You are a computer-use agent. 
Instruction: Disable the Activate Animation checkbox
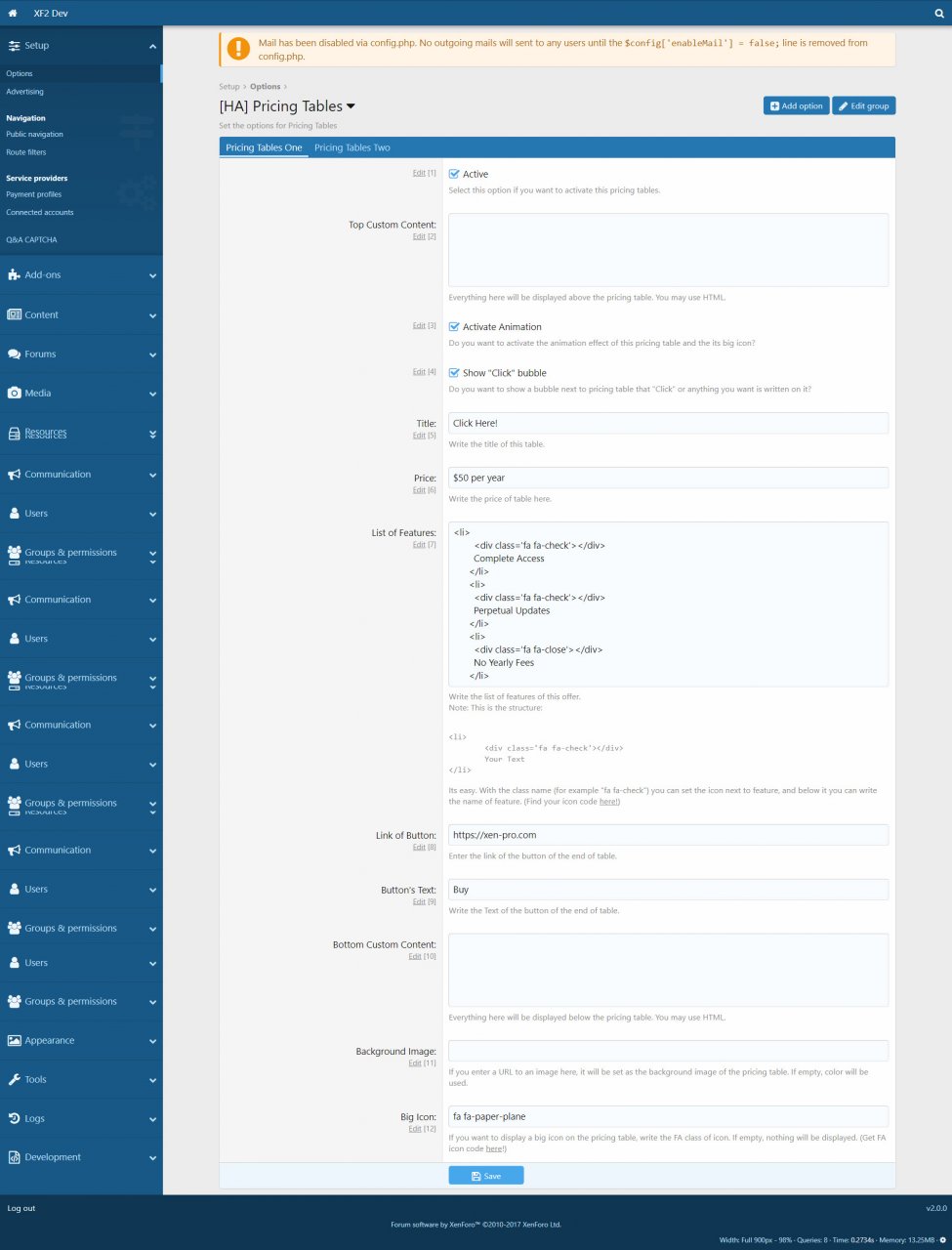[454, 327]
